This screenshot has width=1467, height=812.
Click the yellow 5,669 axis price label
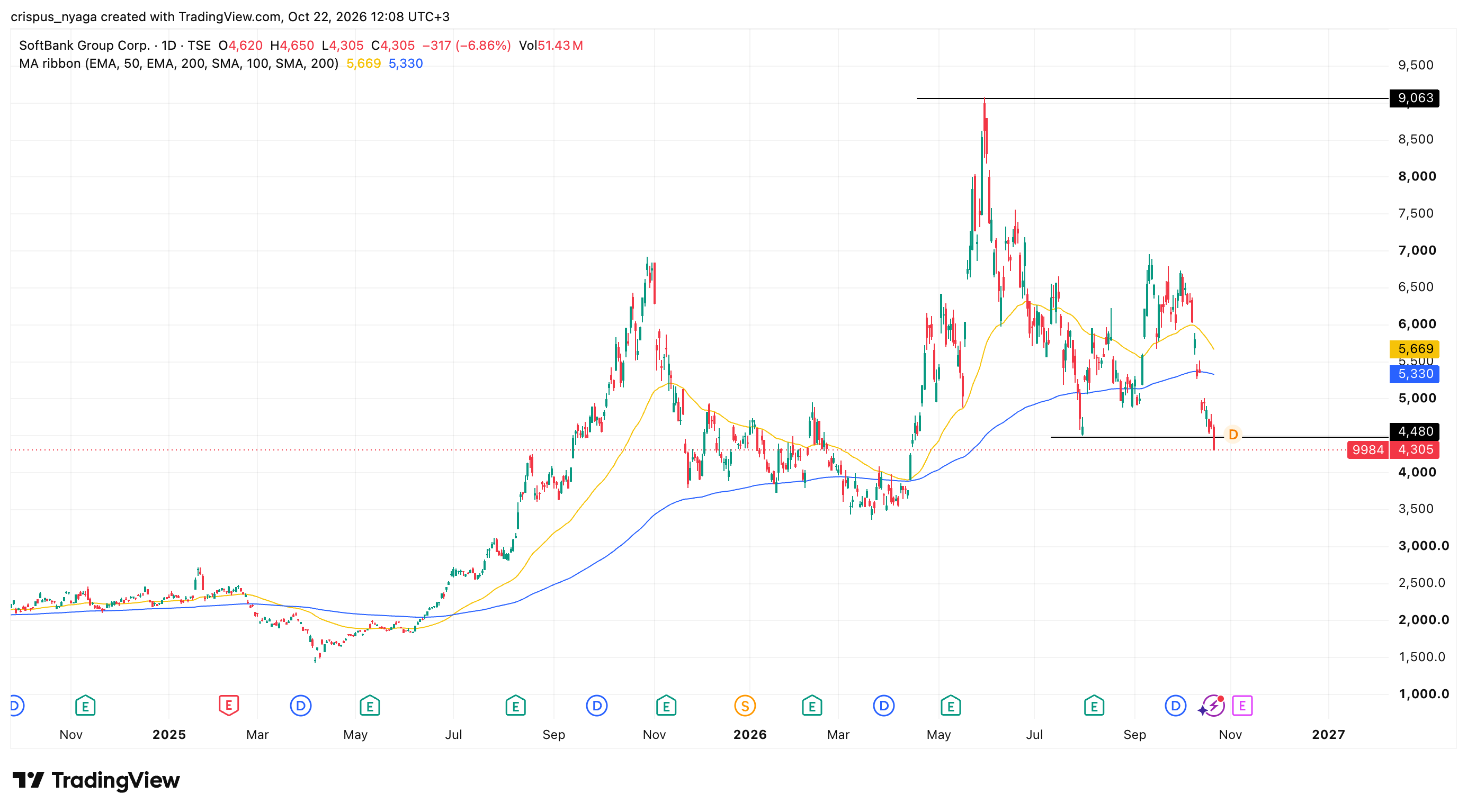click(x=1415, y=349)
